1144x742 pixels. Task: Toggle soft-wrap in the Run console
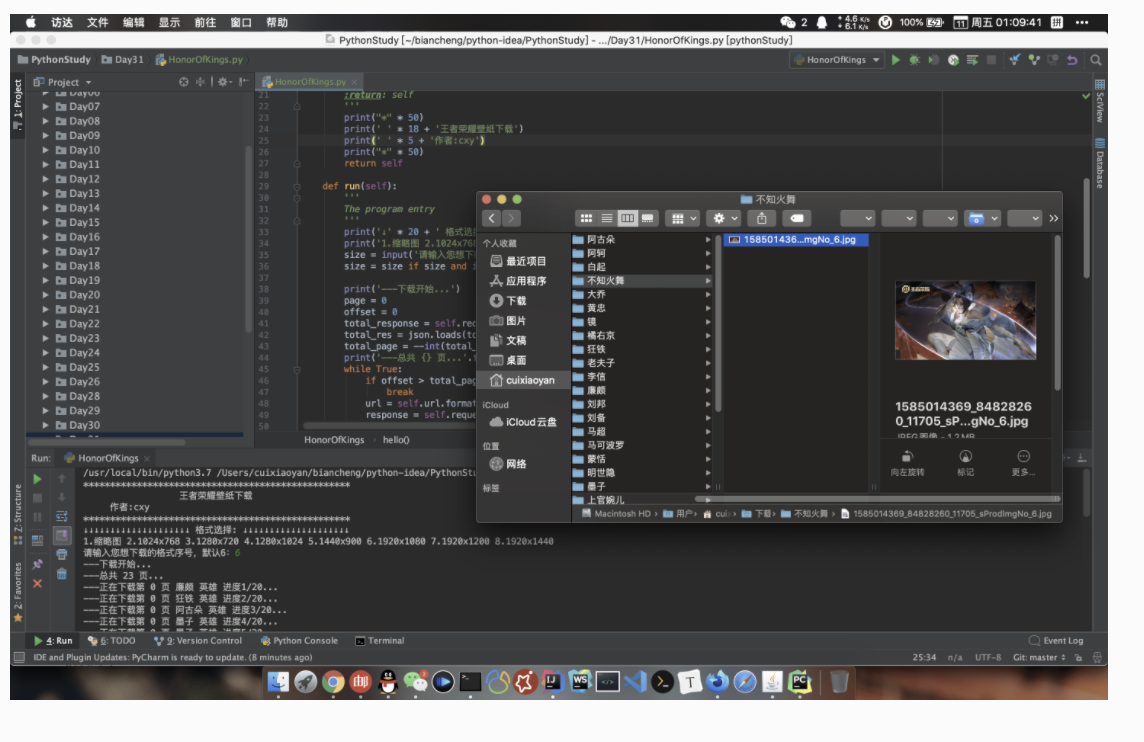click(x=62, y=517)
